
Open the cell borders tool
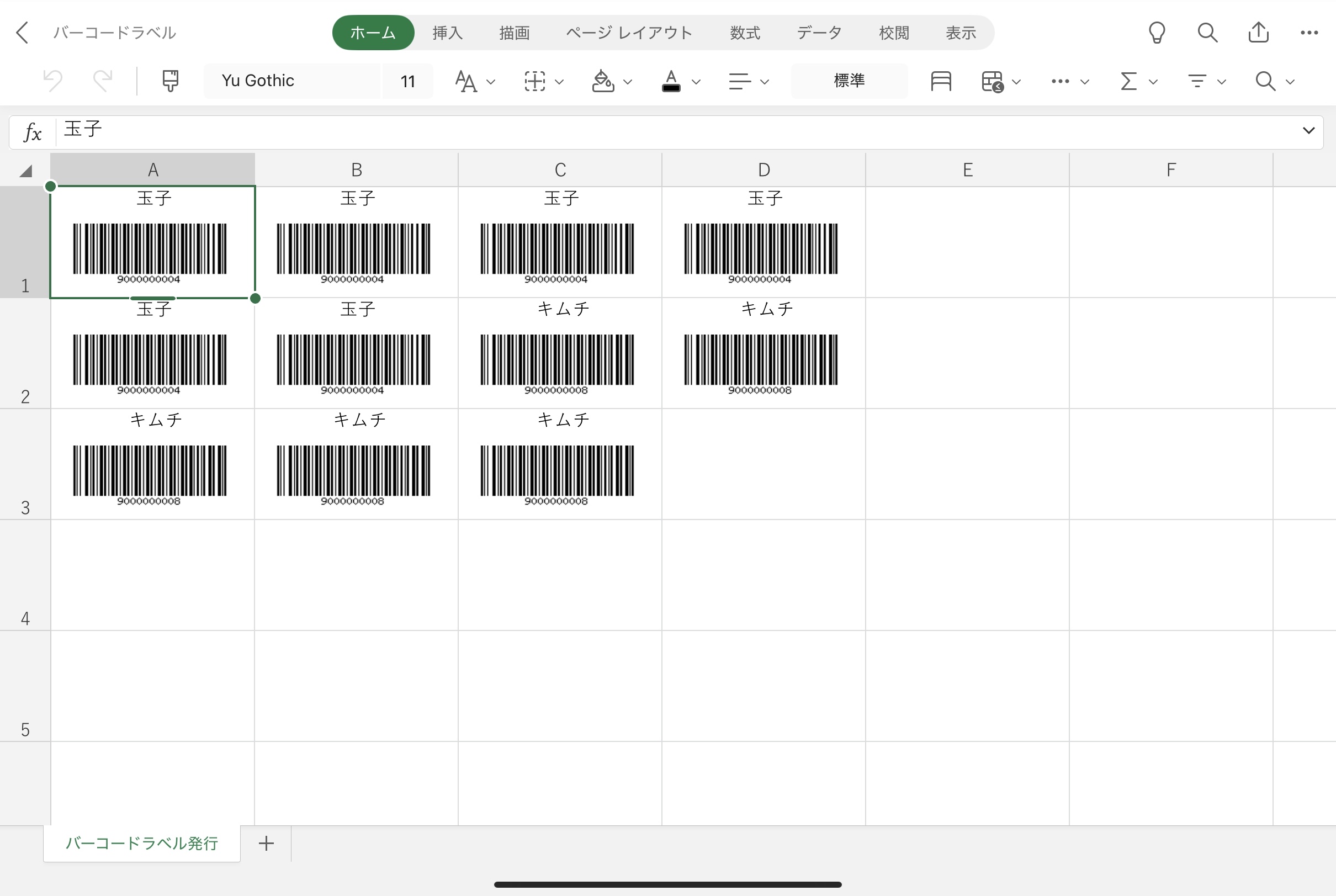pyautogui.click(x=535, y=81)
